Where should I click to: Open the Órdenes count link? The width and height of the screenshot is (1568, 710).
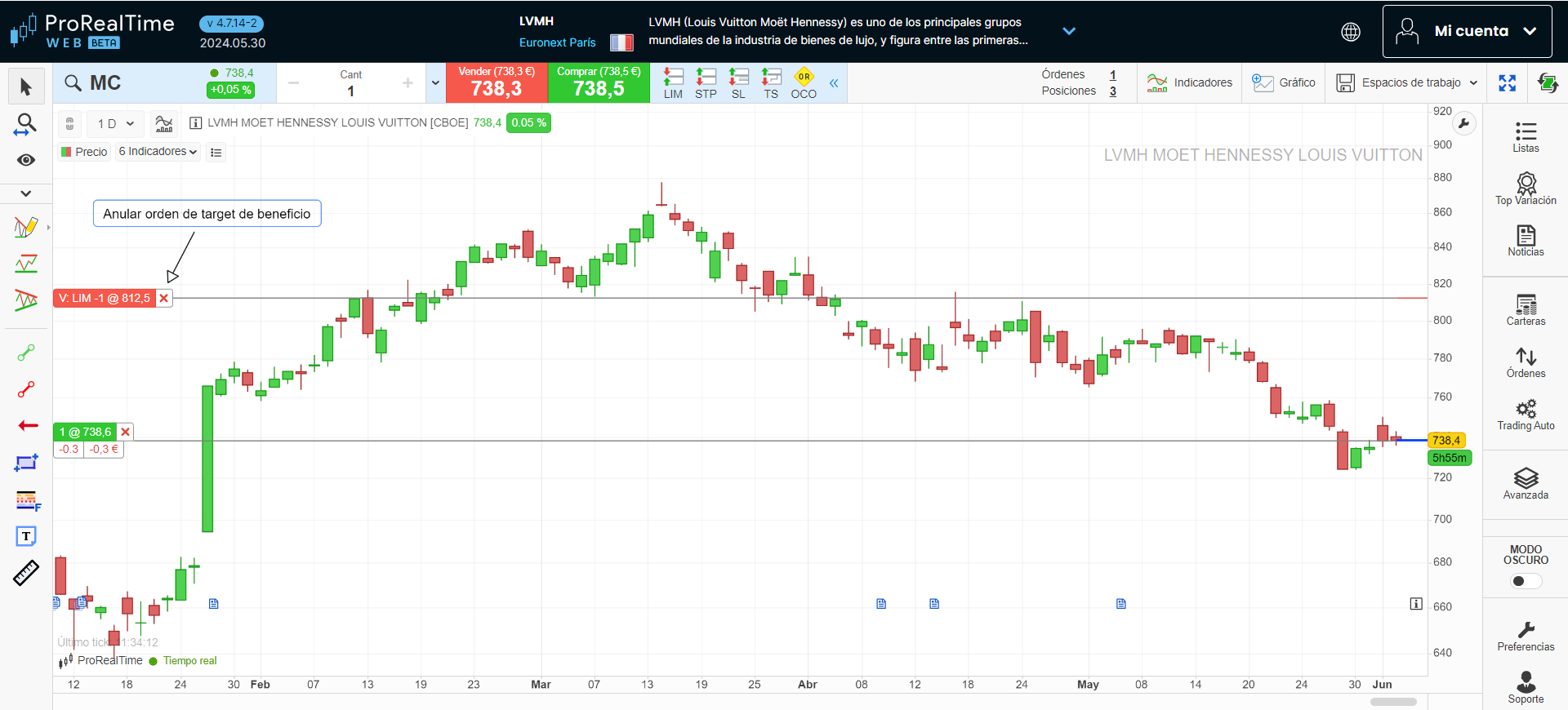[1112, 74]
